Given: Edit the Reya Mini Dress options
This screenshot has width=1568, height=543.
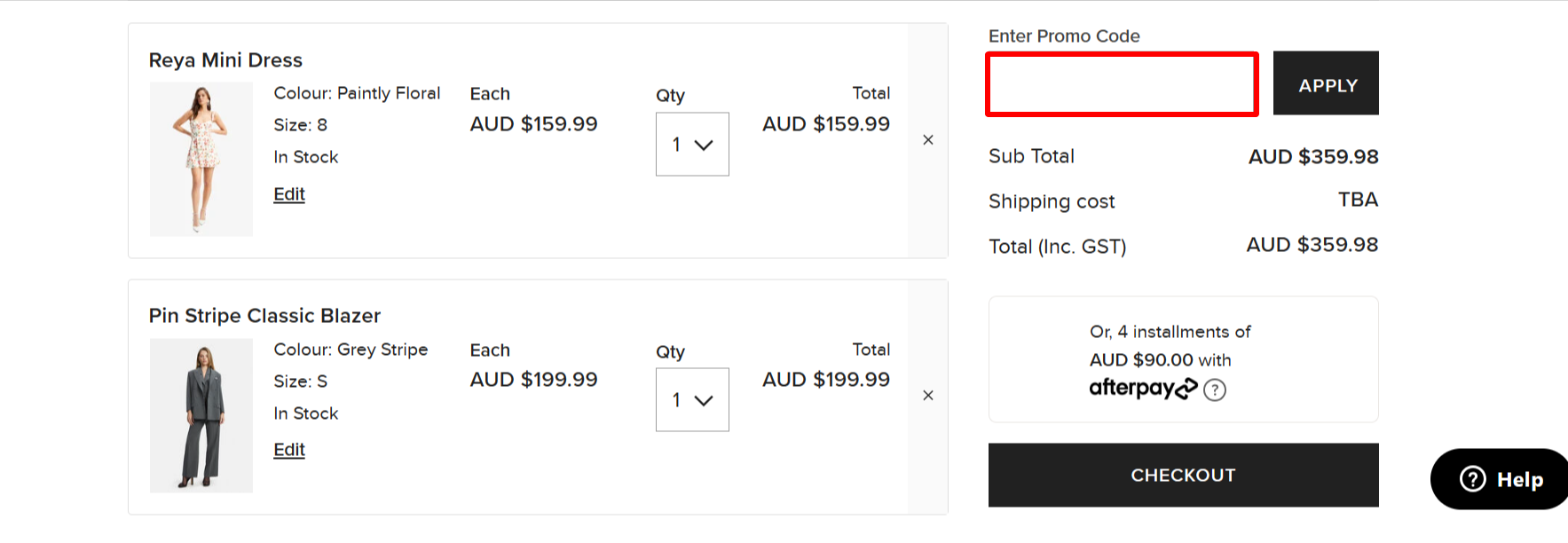Looking at the screenshot, I should click(x=288, y=193).
